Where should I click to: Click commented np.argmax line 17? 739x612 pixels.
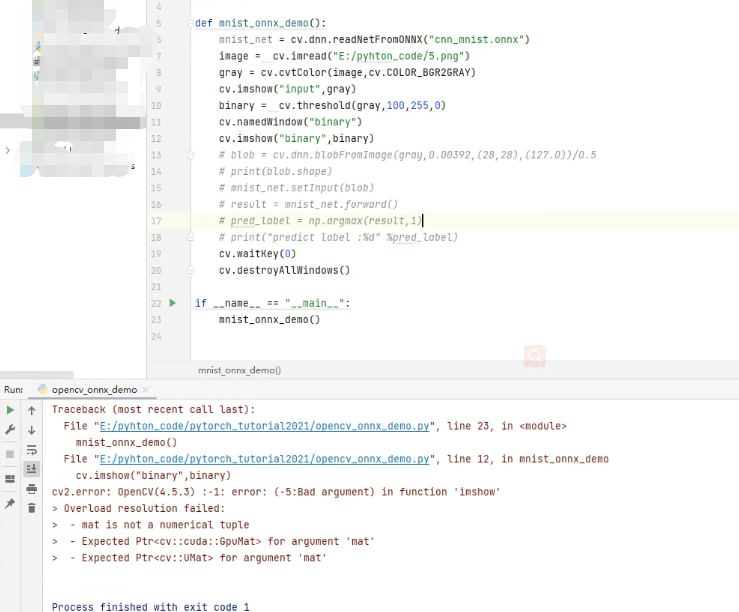[320, 221]
